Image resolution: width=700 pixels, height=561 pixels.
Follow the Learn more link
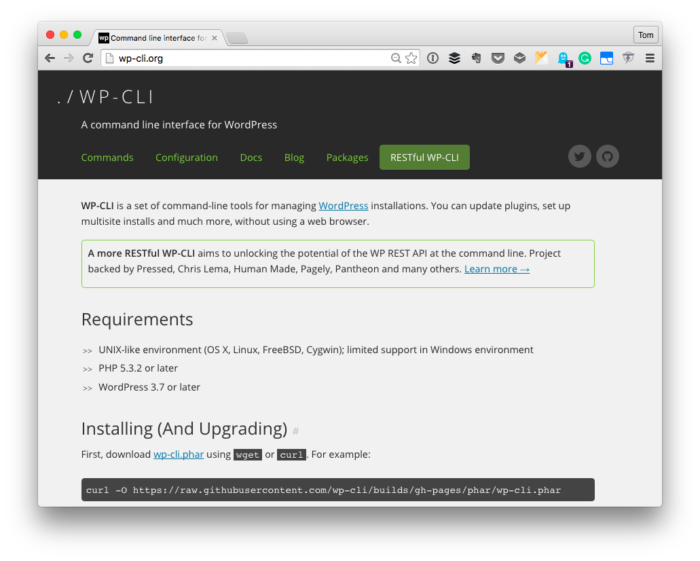(x=497, y=269)
